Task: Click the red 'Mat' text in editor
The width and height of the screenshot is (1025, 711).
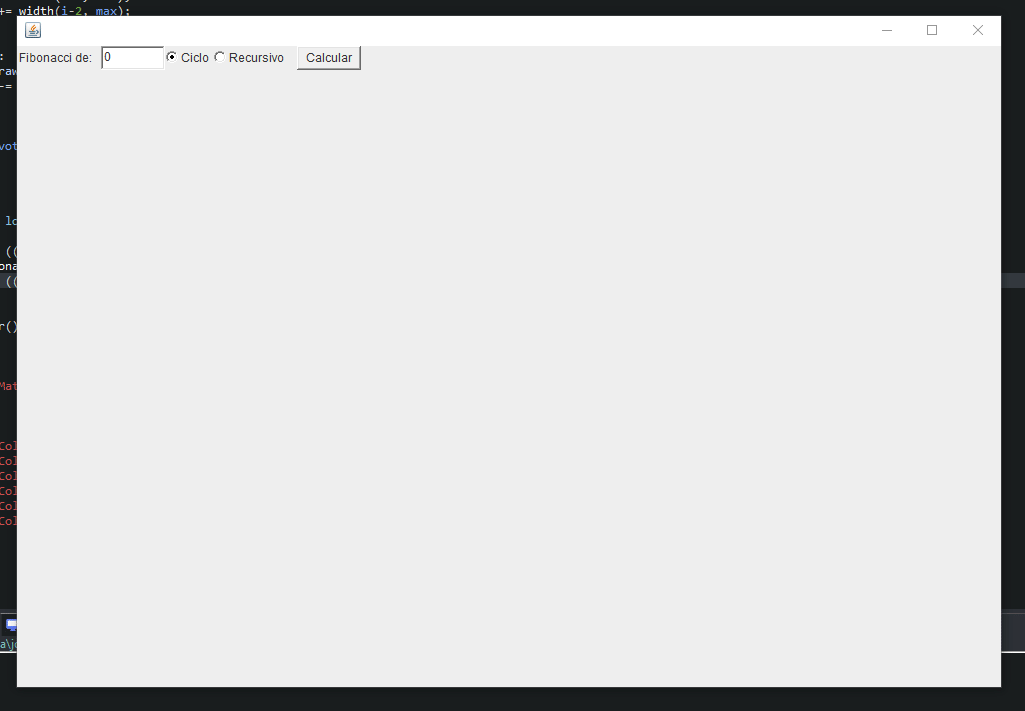Action: point(8,386)
